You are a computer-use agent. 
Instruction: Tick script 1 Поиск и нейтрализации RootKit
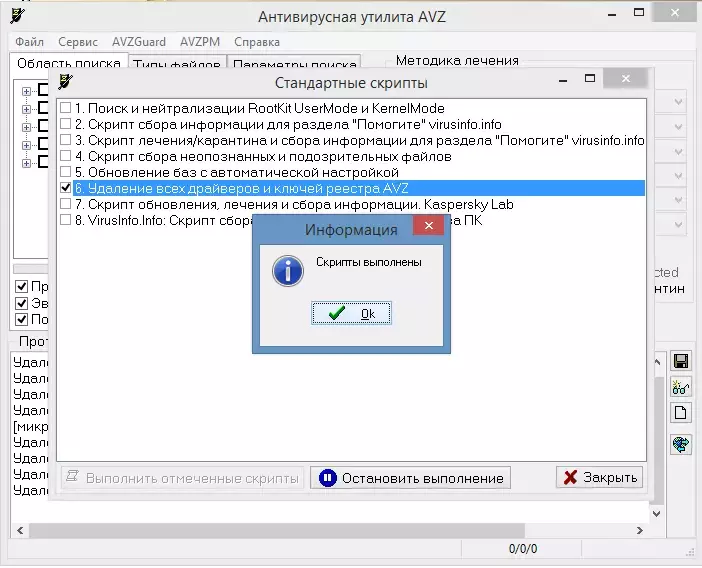coord(65,108)
